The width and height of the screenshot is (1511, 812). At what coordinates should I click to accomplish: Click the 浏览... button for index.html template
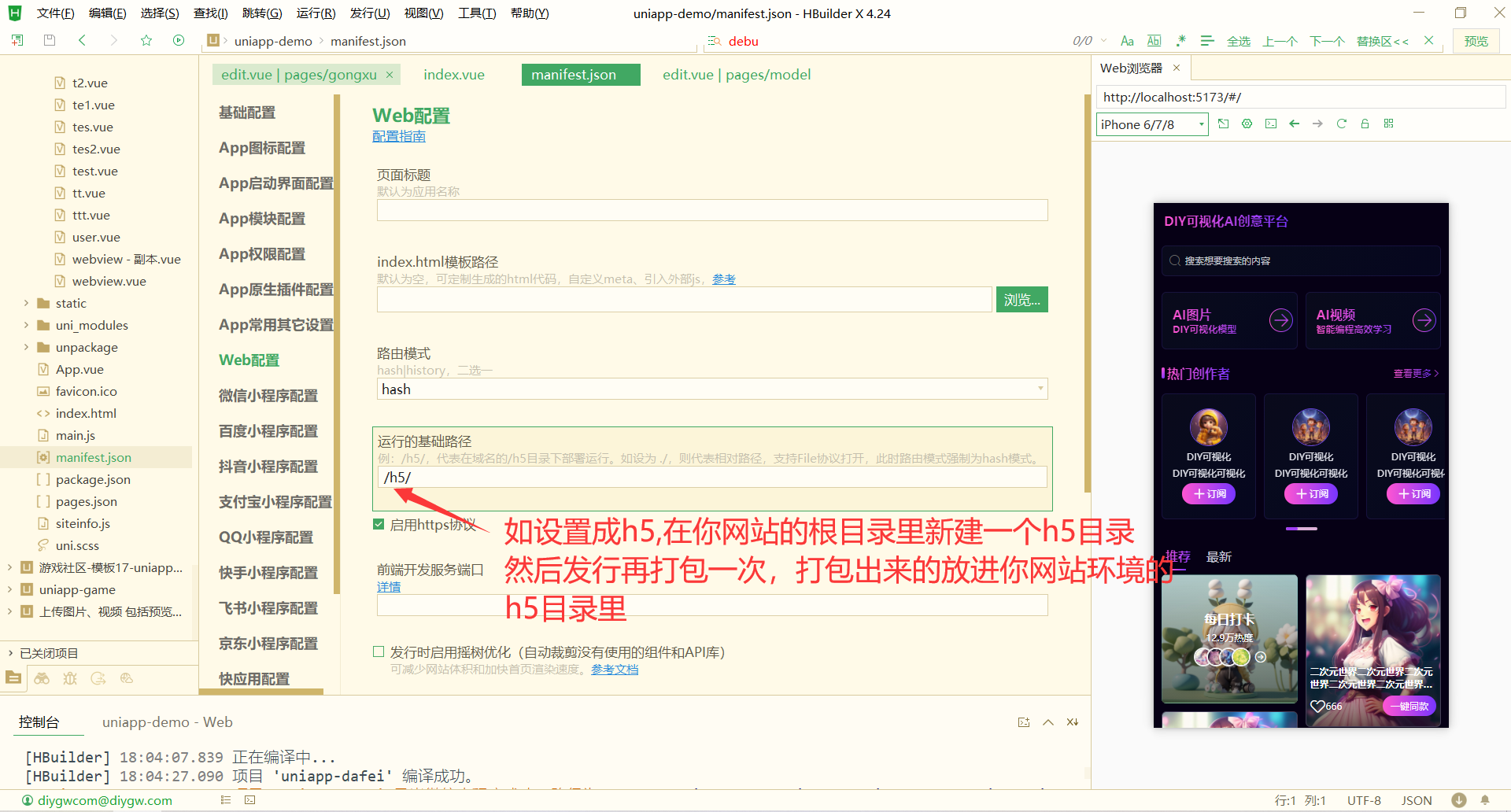click(x=1021, y=299)
